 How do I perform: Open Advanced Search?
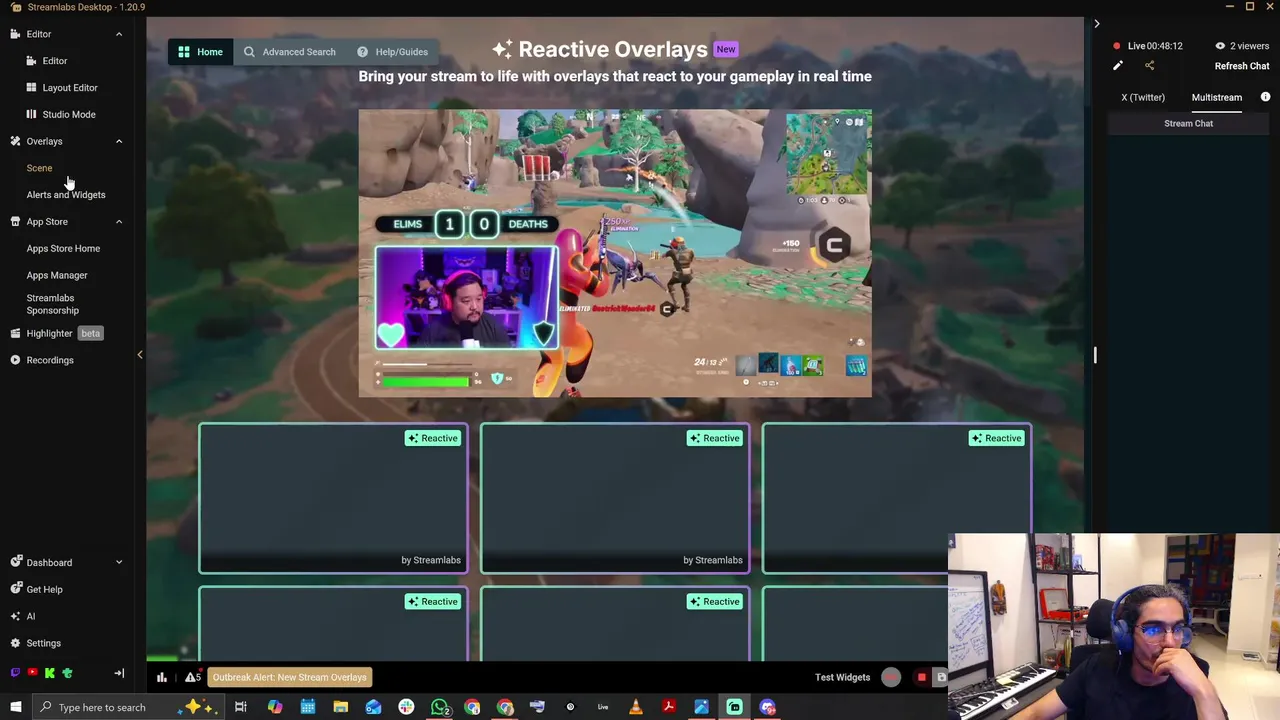(290, 52)
